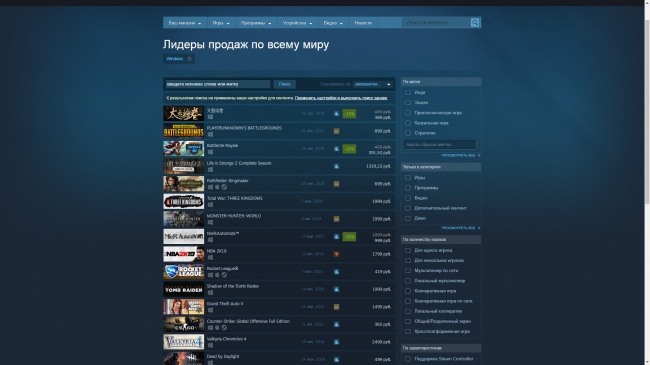This screenshot has width=650, height=365.
Task: Click review icon for NieR:Automata row
Action: click(336, 236)
